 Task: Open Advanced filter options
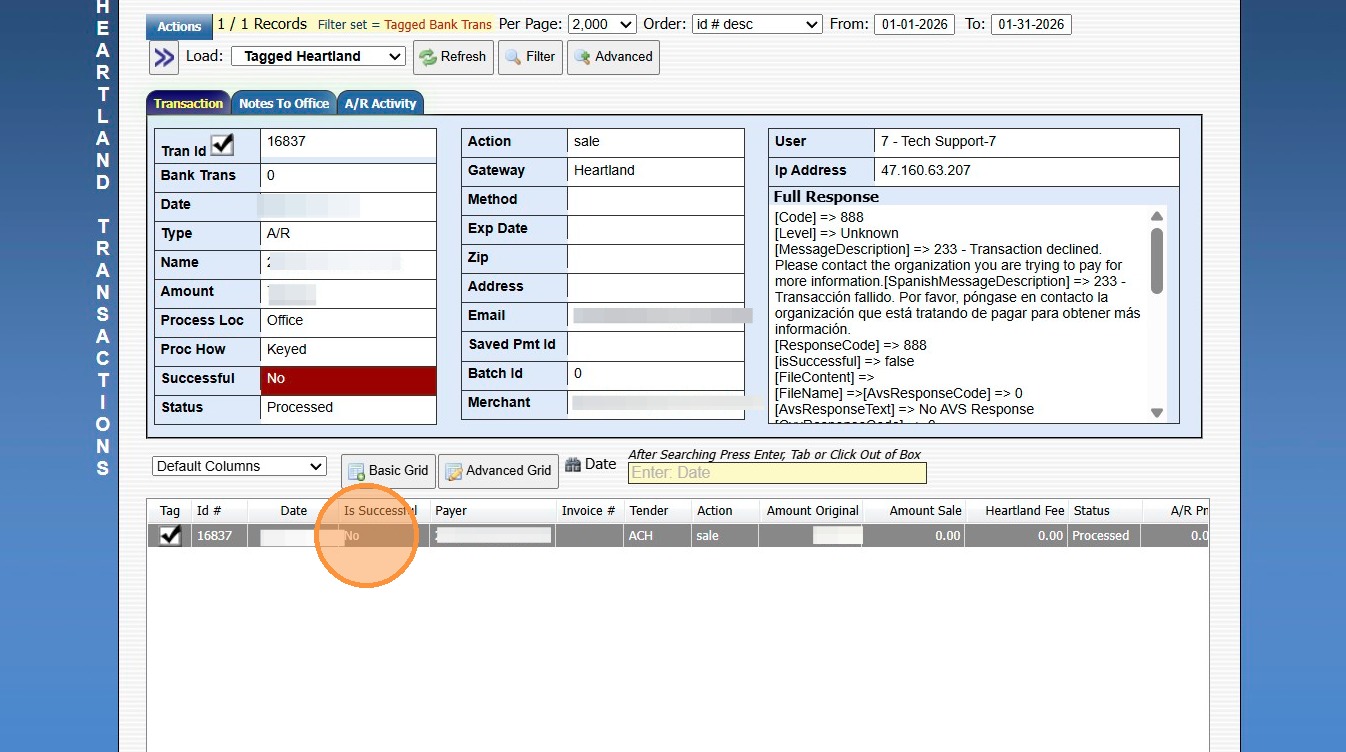(x=613, y=57)
